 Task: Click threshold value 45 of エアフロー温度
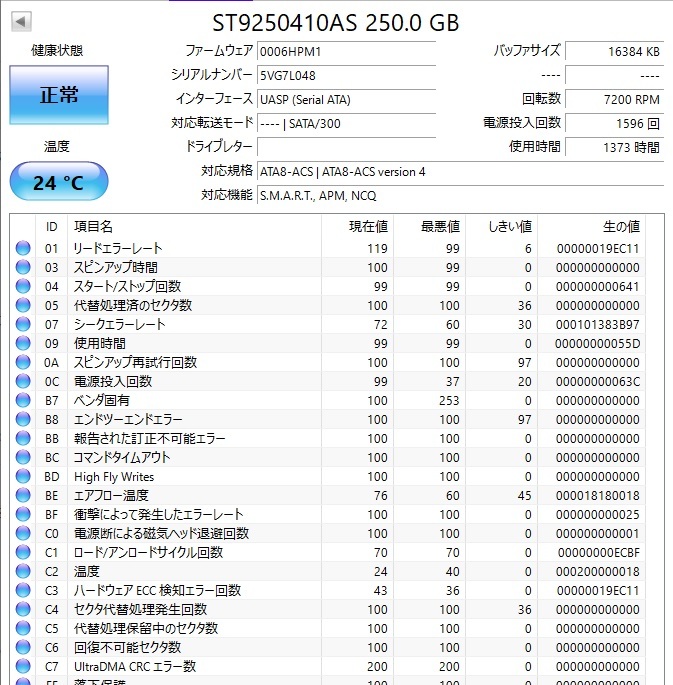click(525, 495)
